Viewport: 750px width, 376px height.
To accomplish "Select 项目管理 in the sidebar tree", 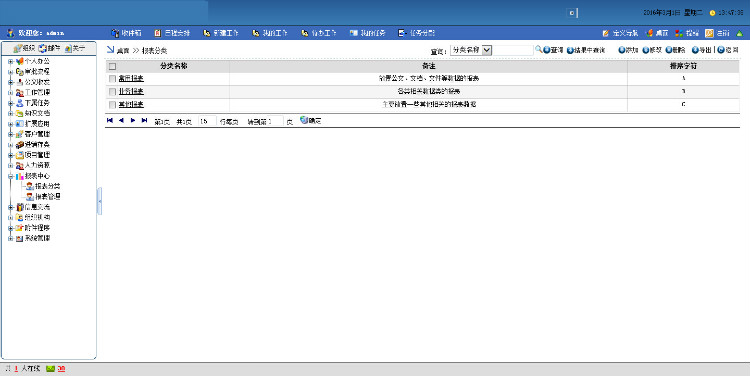I will pos(37,155).
